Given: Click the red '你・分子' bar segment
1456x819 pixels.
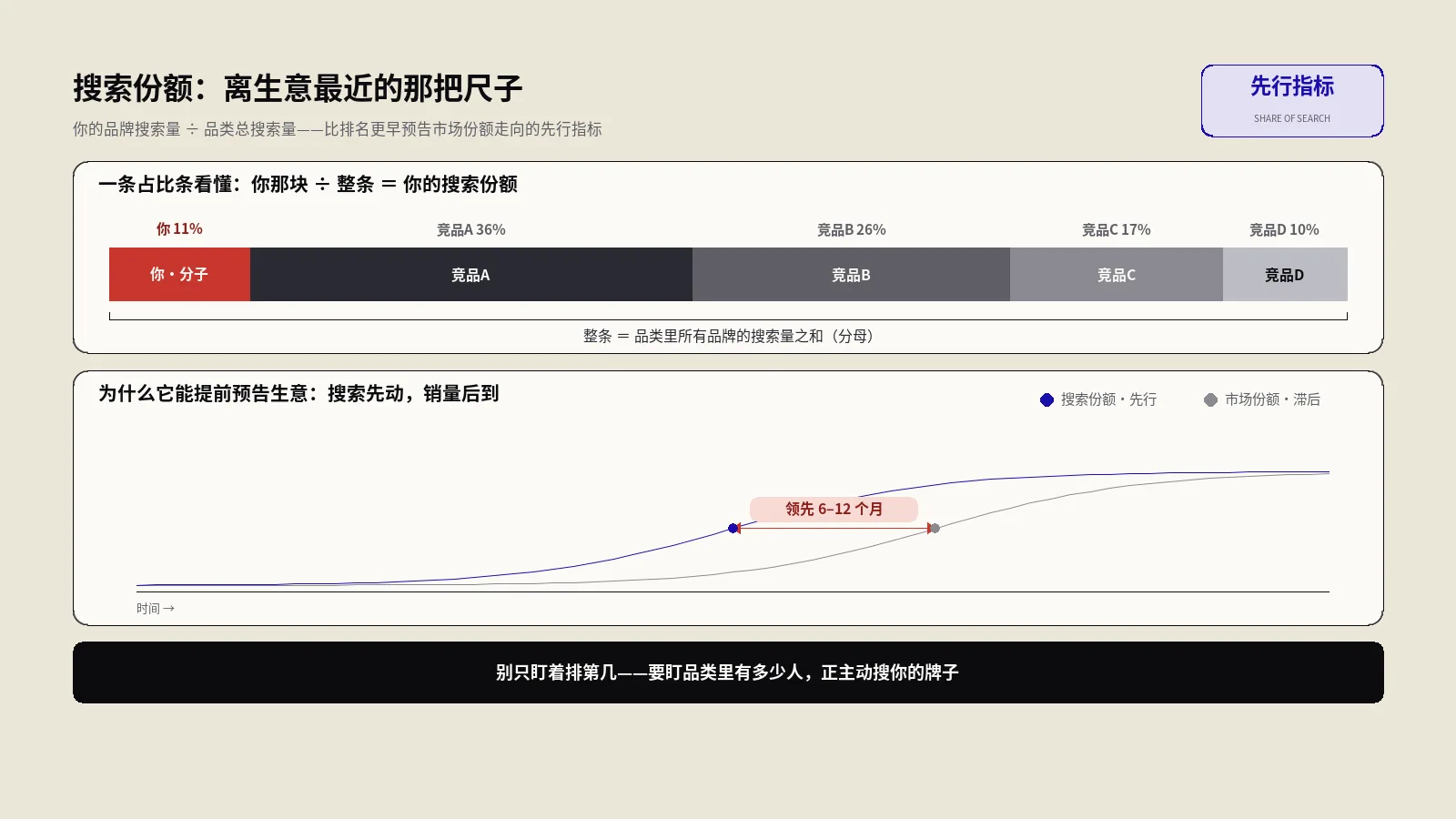Looking at the screenshot, I should (179, 274).
